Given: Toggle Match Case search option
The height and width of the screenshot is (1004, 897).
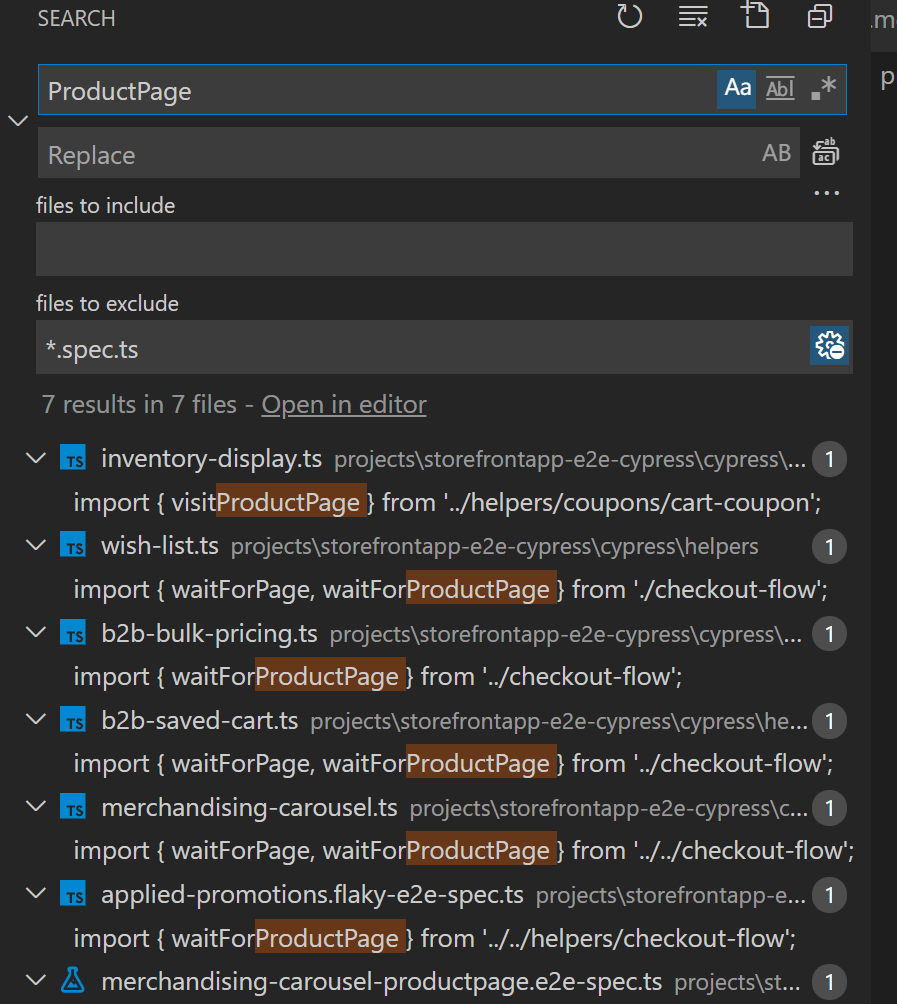Looking at the screenshot, I should click(738, 89).
